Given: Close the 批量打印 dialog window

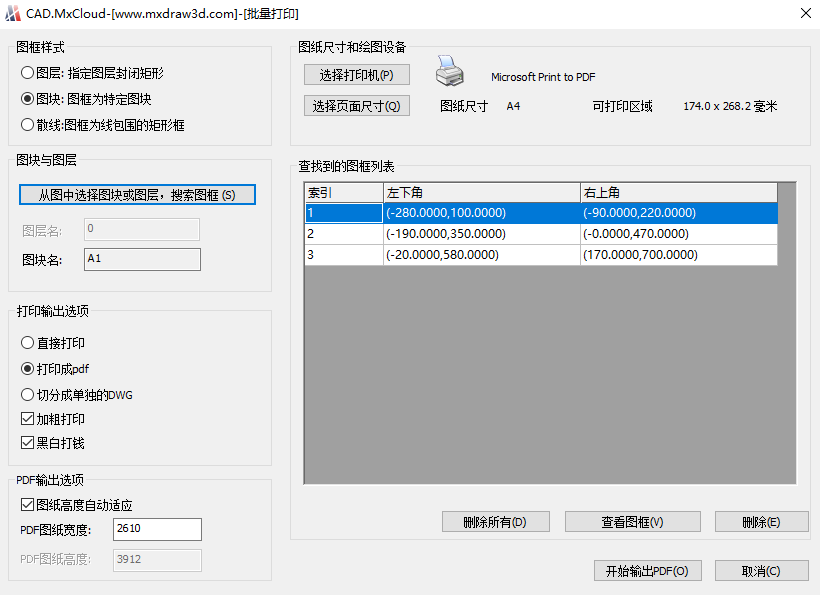Looking at the screenshot, I should click(806, 13).
